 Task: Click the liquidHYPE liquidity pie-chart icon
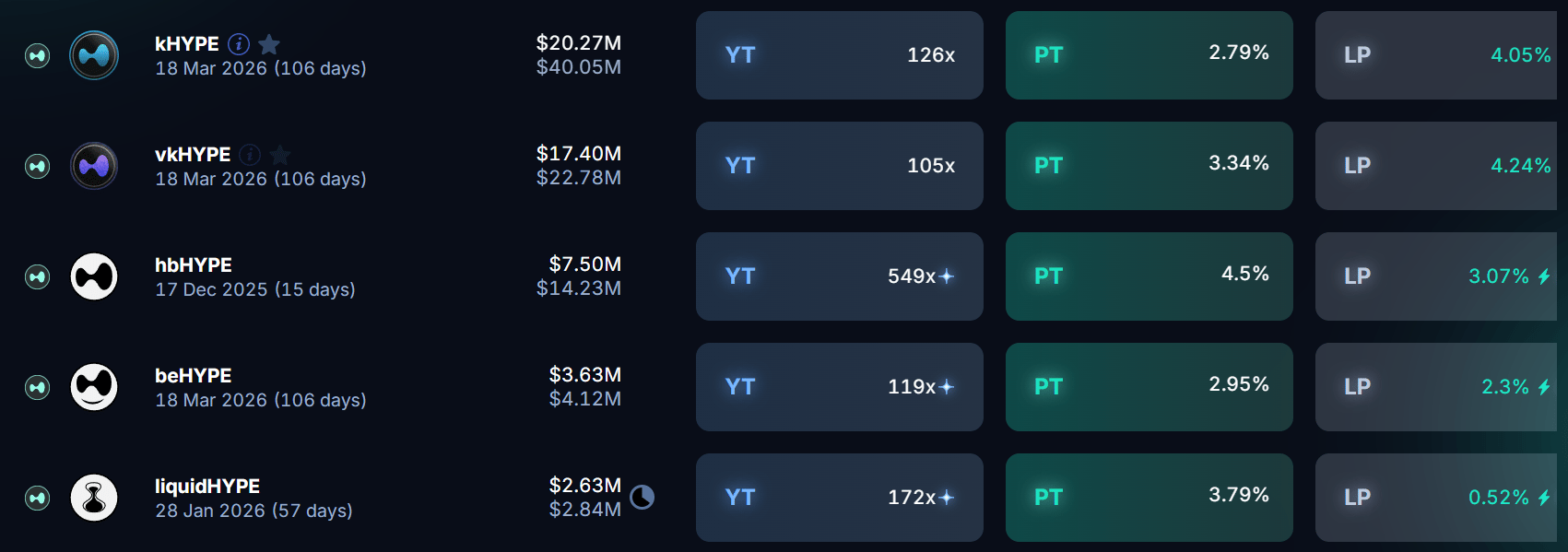click(643, 498)
